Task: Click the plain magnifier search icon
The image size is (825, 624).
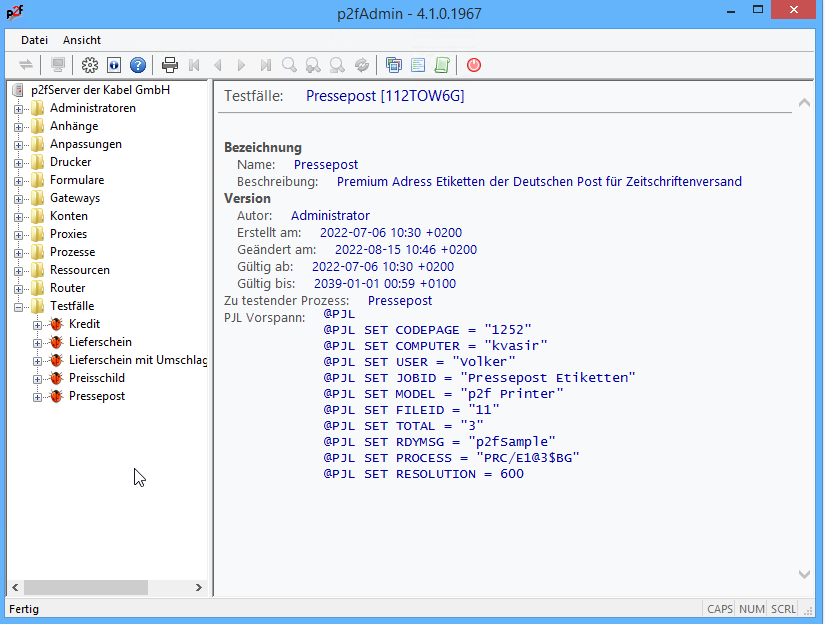Action: pos(289,65)
